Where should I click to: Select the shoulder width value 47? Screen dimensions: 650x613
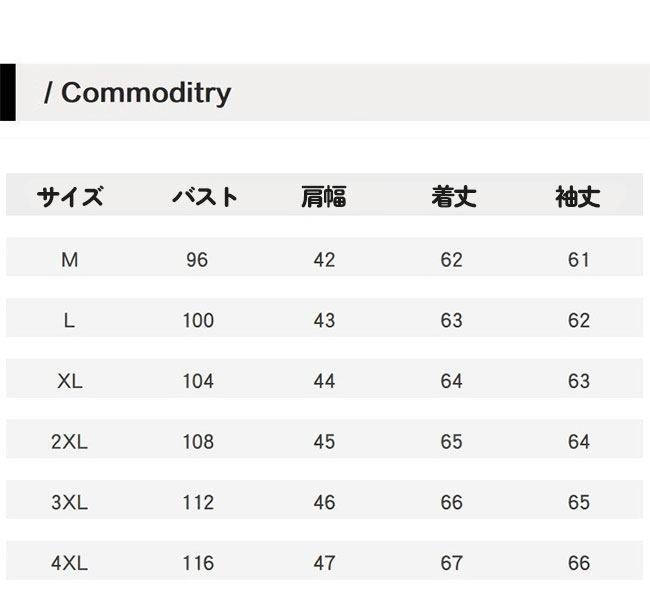coord(324,563)
